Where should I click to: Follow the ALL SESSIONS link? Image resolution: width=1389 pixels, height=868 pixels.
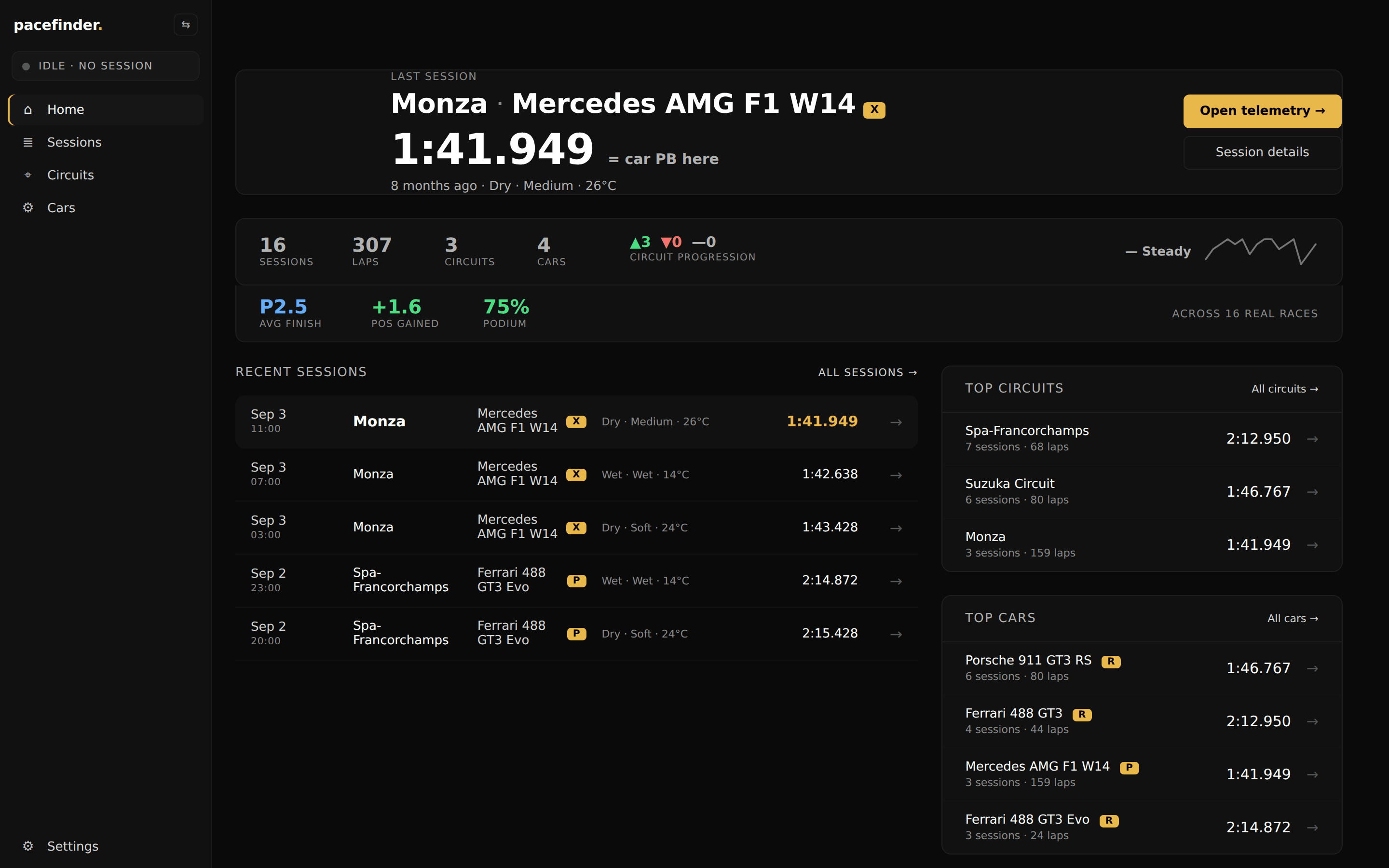click(x=867, y=373)
